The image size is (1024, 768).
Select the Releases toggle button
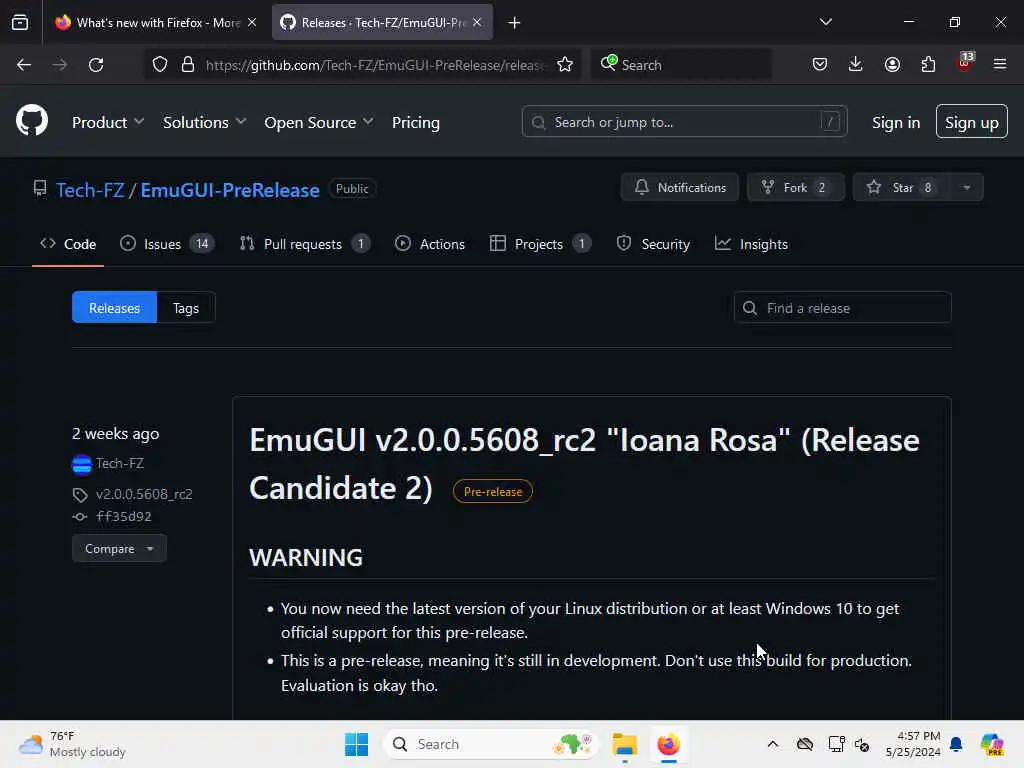coord(114,308)
